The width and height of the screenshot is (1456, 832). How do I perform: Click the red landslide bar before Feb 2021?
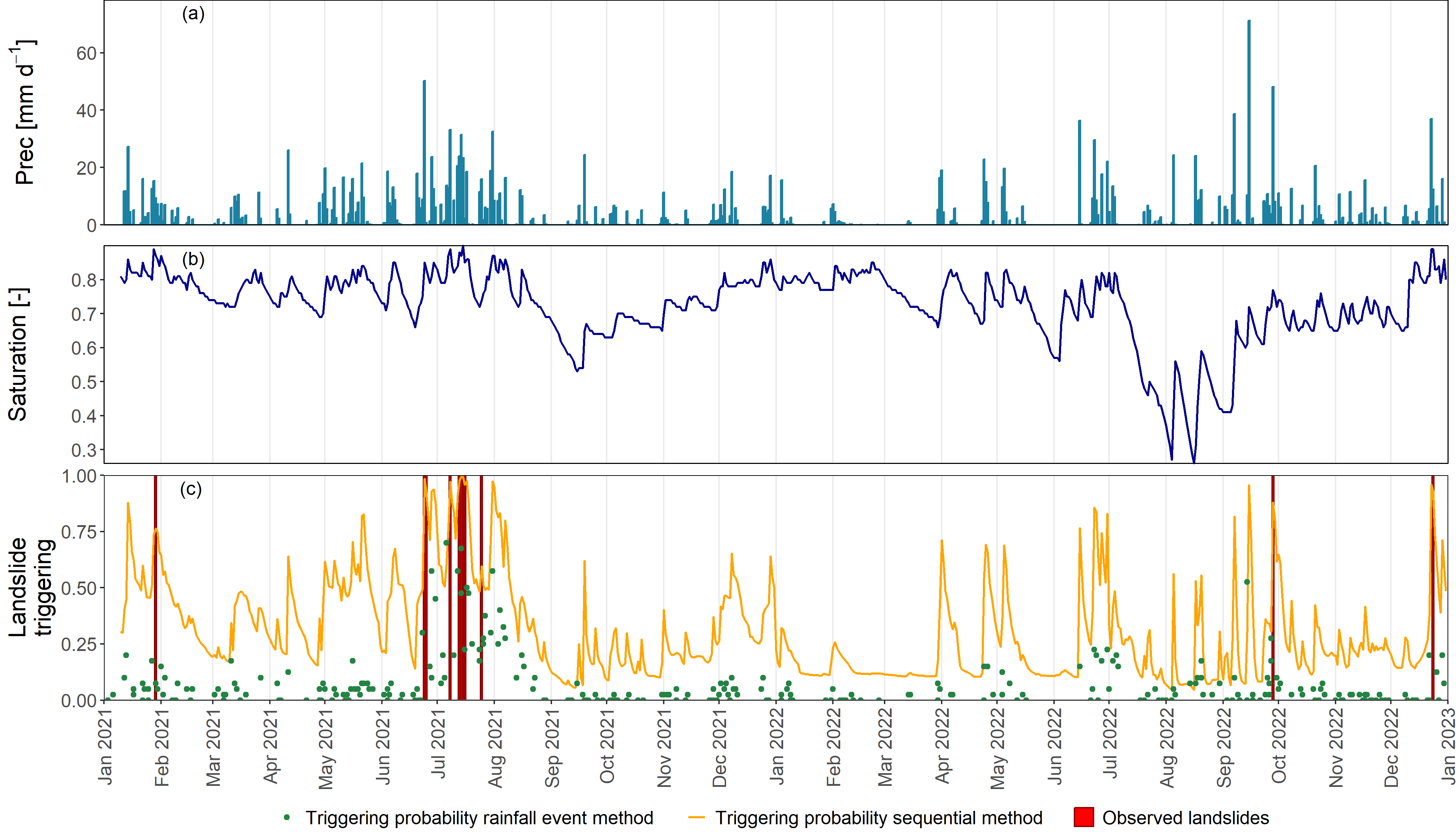[x=155, y=588]
